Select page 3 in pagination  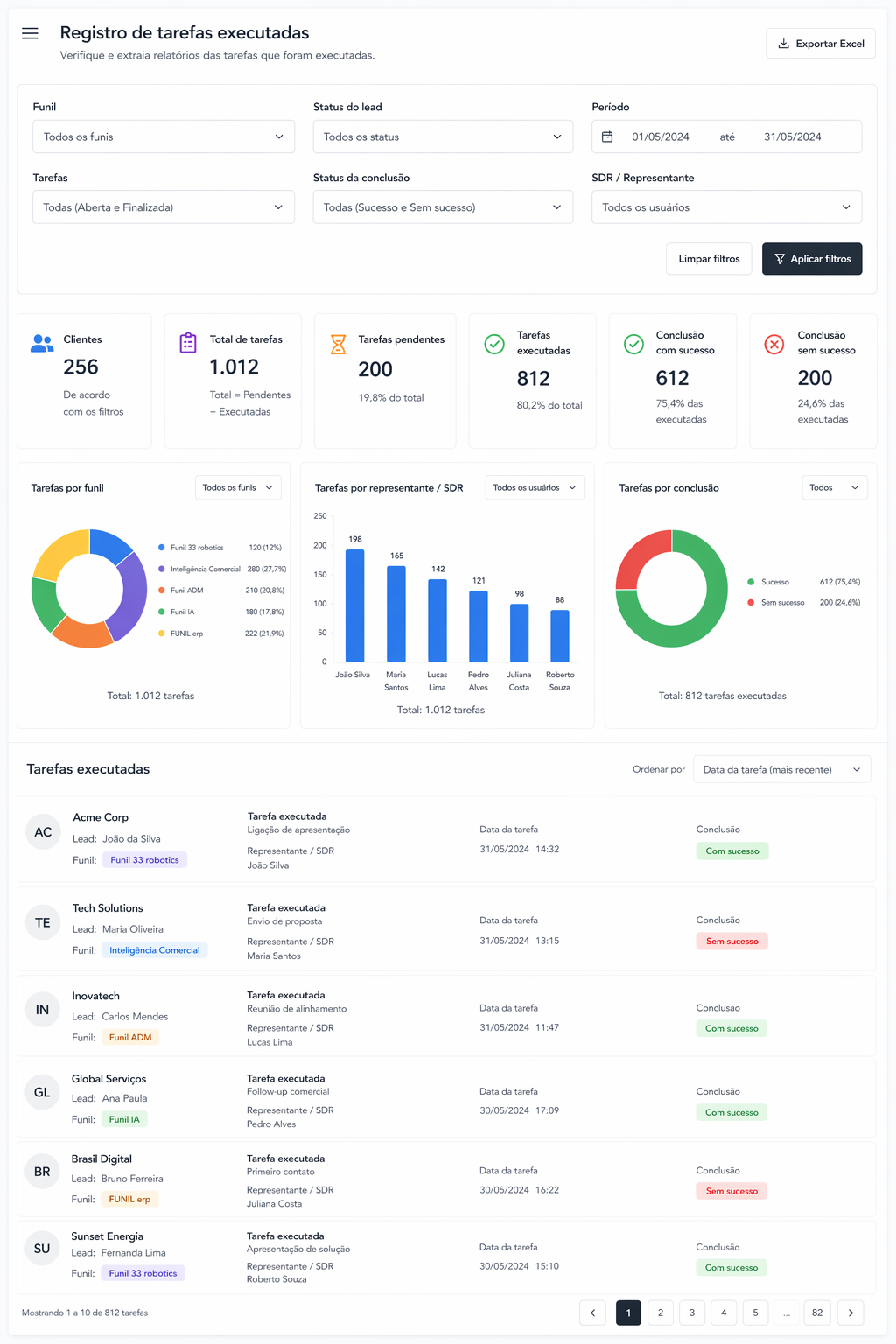[x=692, y=1312]
